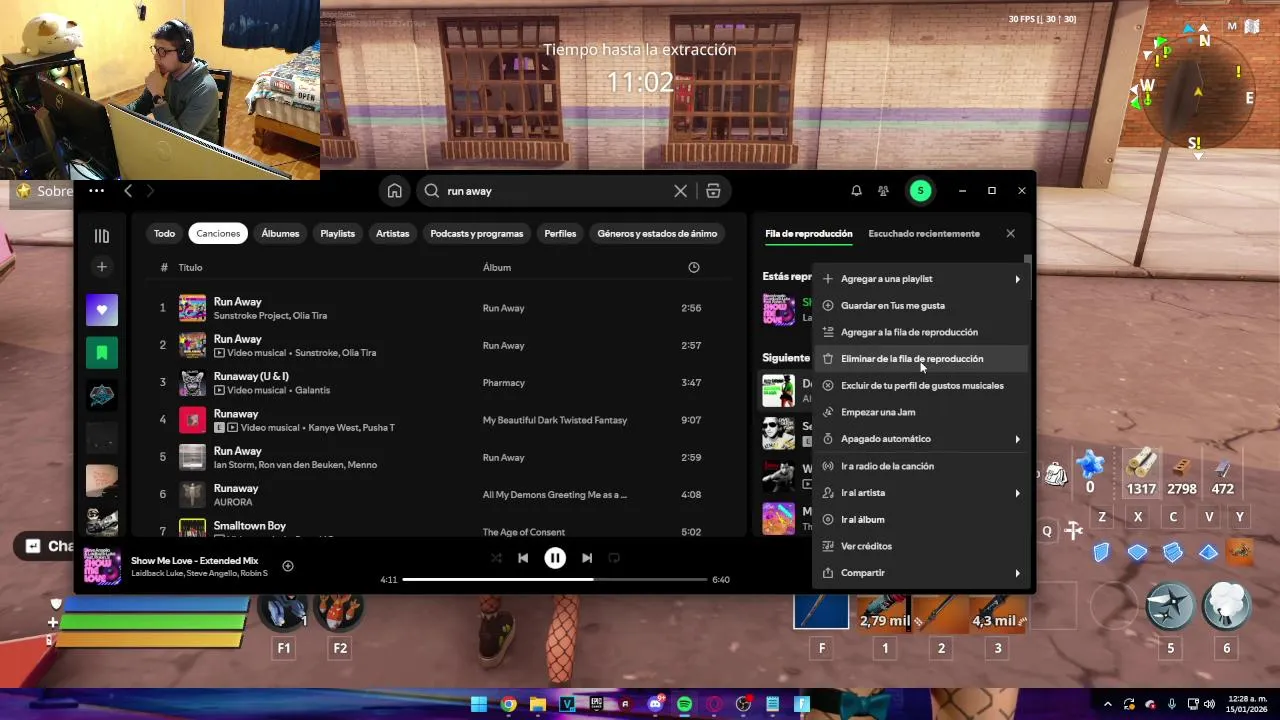1280x720 pixels.
Task: Open Windows Start button on taskbar
Action: 479,704
